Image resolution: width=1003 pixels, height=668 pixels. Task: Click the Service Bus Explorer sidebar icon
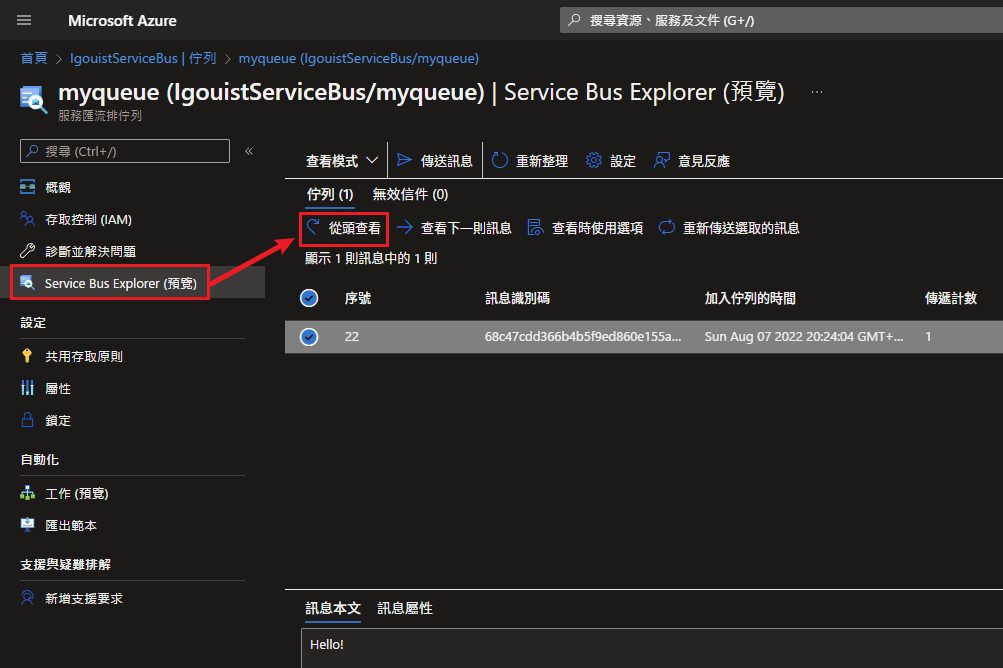click(28, 283)
